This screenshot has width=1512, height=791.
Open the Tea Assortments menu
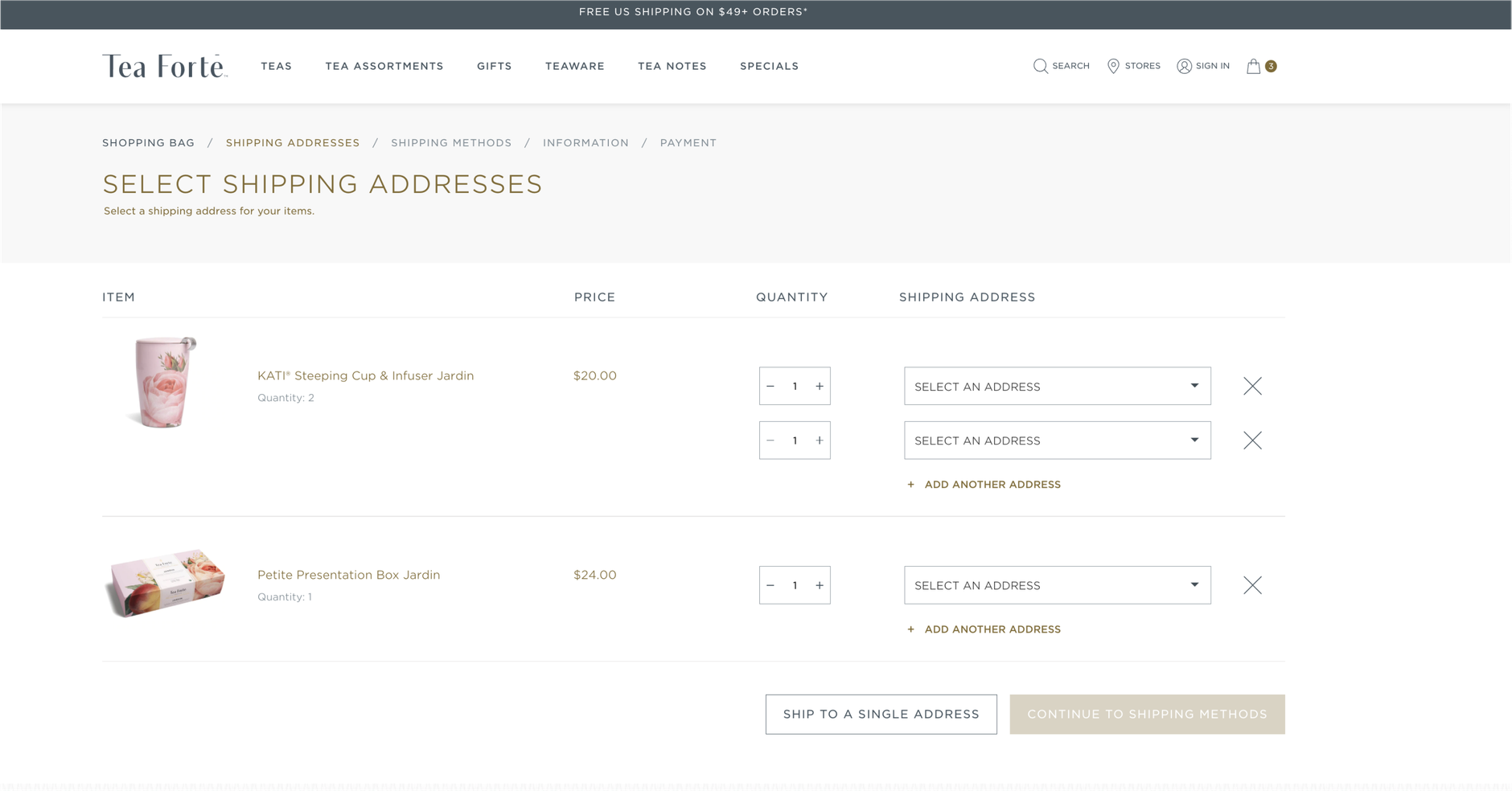click(384, 66)
